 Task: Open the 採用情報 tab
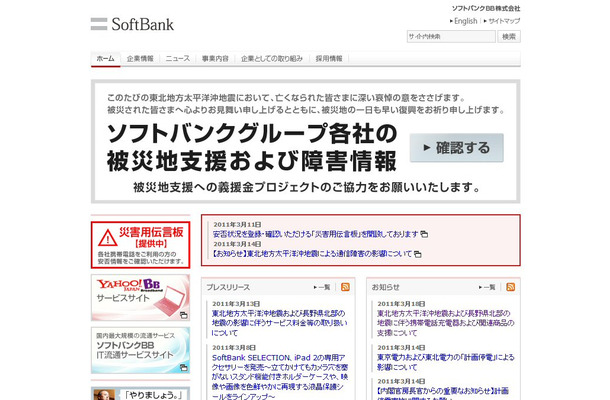(329, 59)
